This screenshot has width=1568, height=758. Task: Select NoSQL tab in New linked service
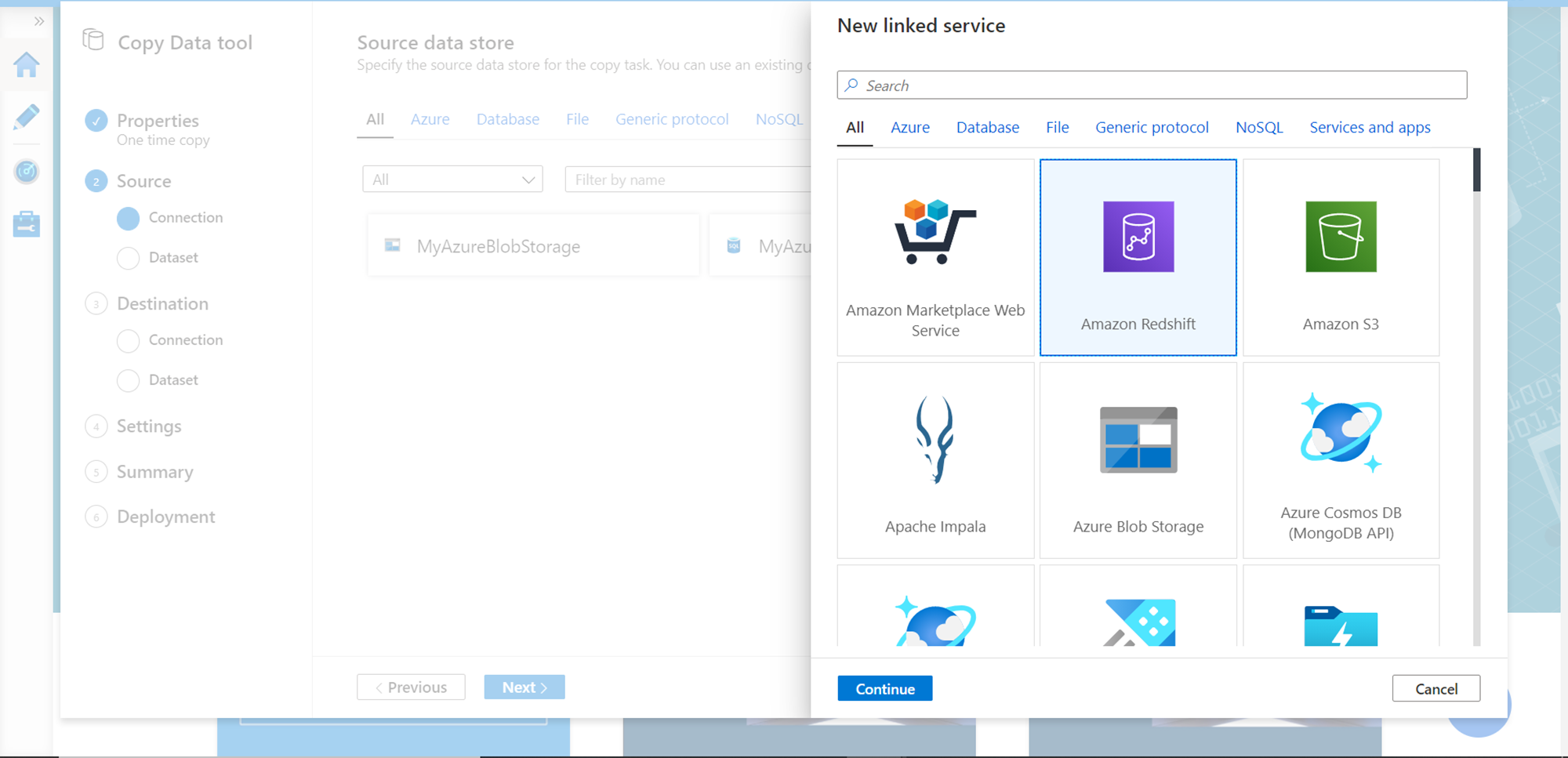1259,128
